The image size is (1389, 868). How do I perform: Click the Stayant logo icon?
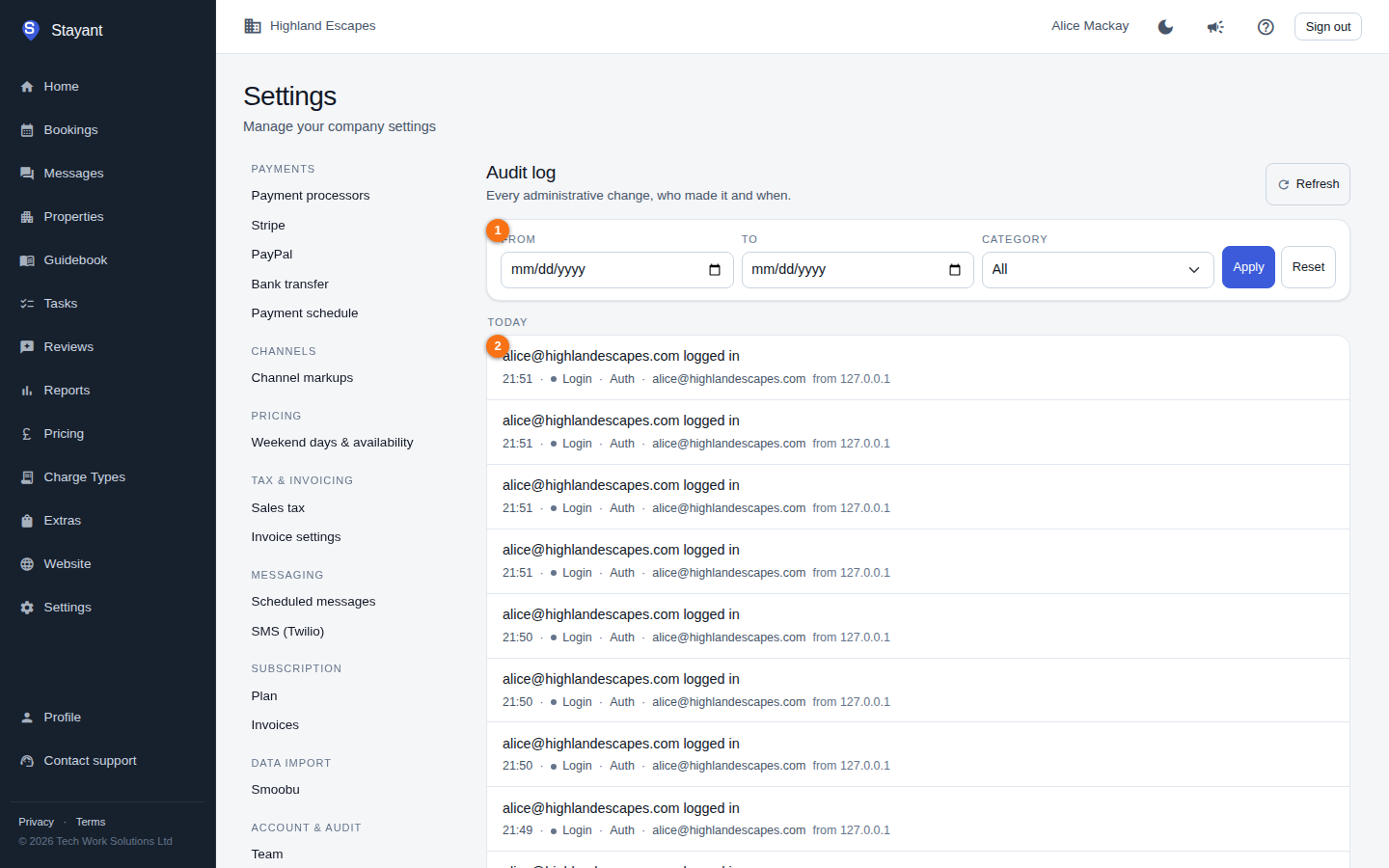pos(30,30)
